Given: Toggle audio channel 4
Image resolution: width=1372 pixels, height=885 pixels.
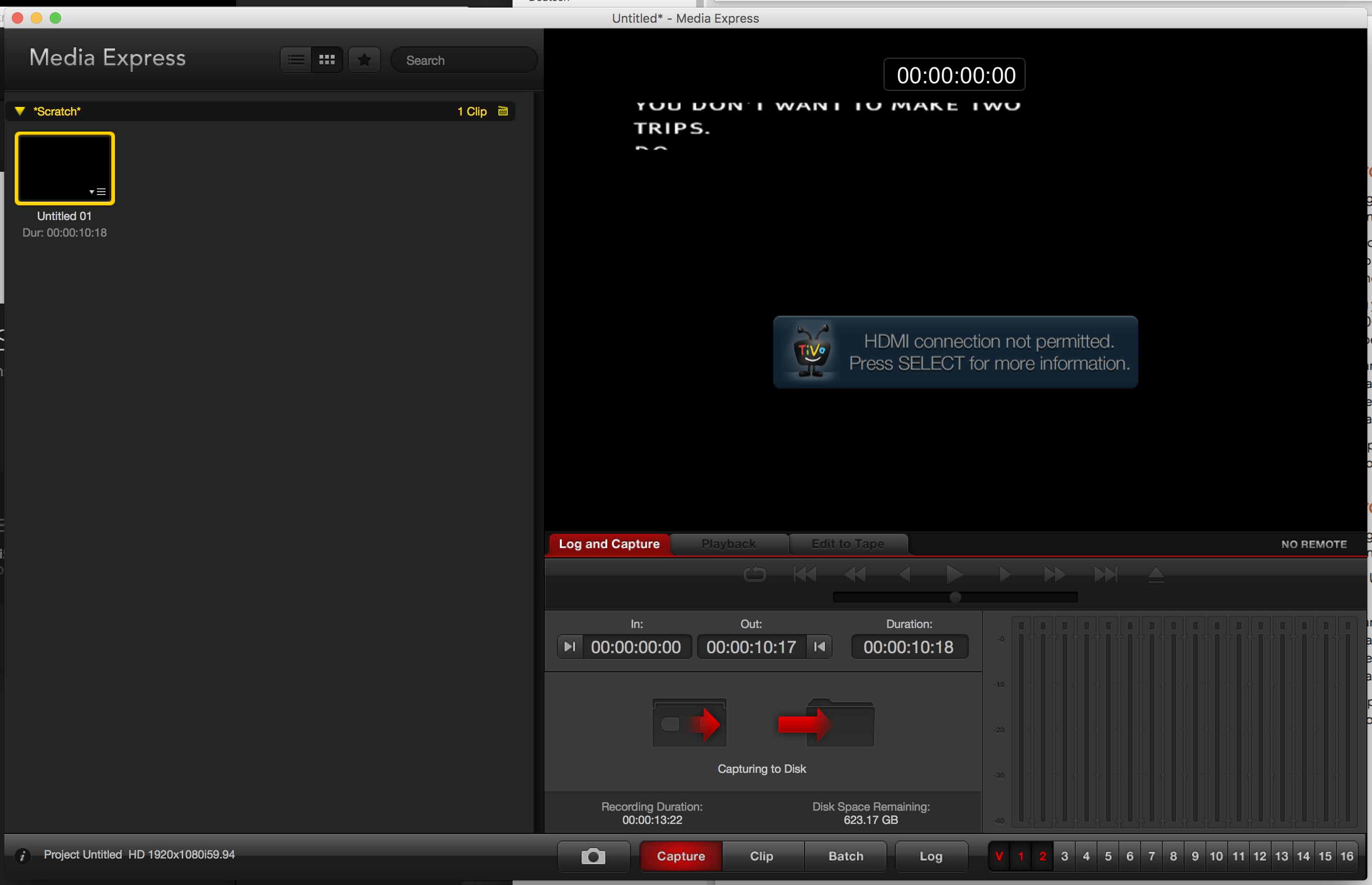Looking at the screenshot, I should (1087, 856).
